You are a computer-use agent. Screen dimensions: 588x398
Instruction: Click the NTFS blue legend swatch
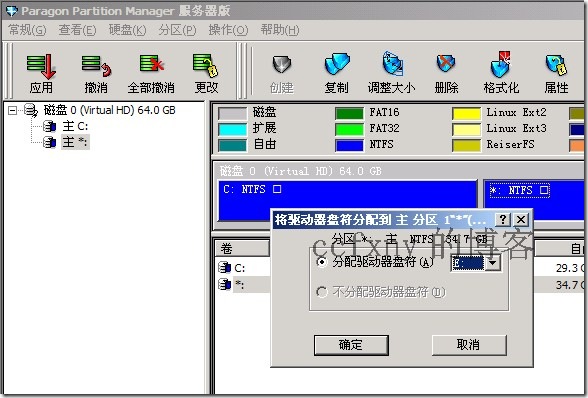point(350,145)
